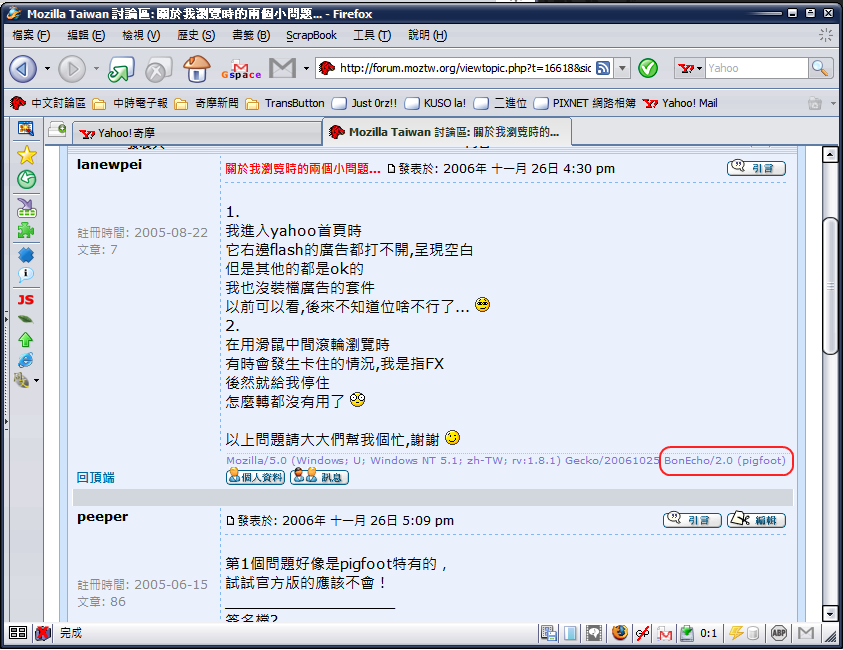Image resolution: width=843 pixels, height=650 pixels.
Task: Click the green download status bar icon
Action: pos(687,633)
